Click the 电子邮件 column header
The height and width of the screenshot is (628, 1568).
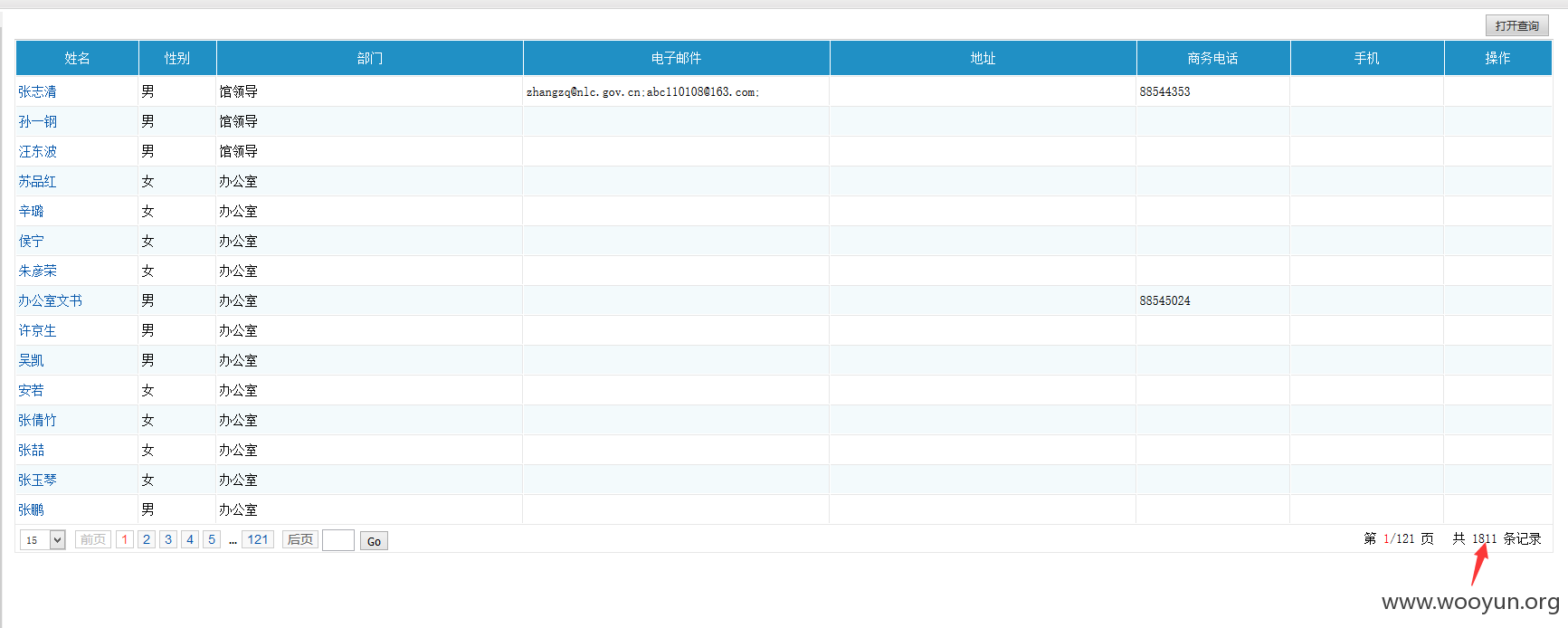pyautogui.click(x=676, y=58)
